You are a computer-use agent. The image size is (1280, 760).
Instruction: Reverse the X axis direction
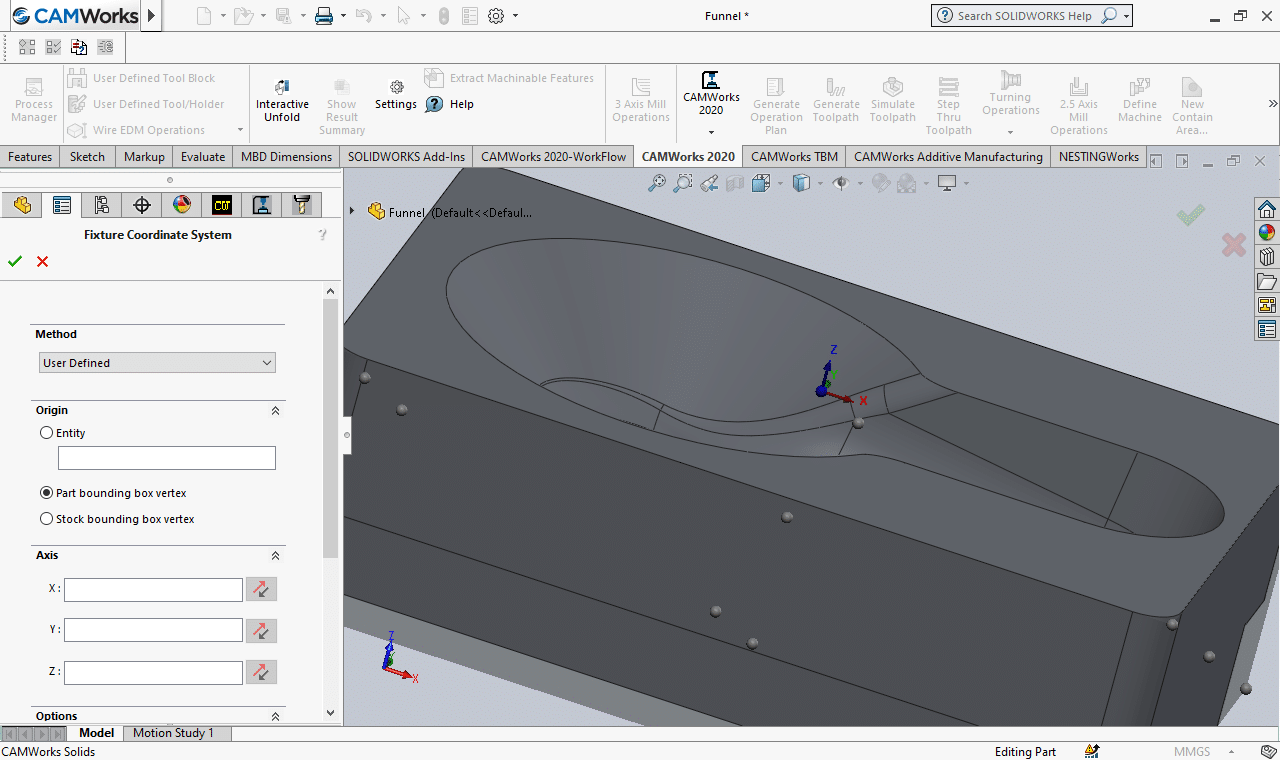coord(261,589)
